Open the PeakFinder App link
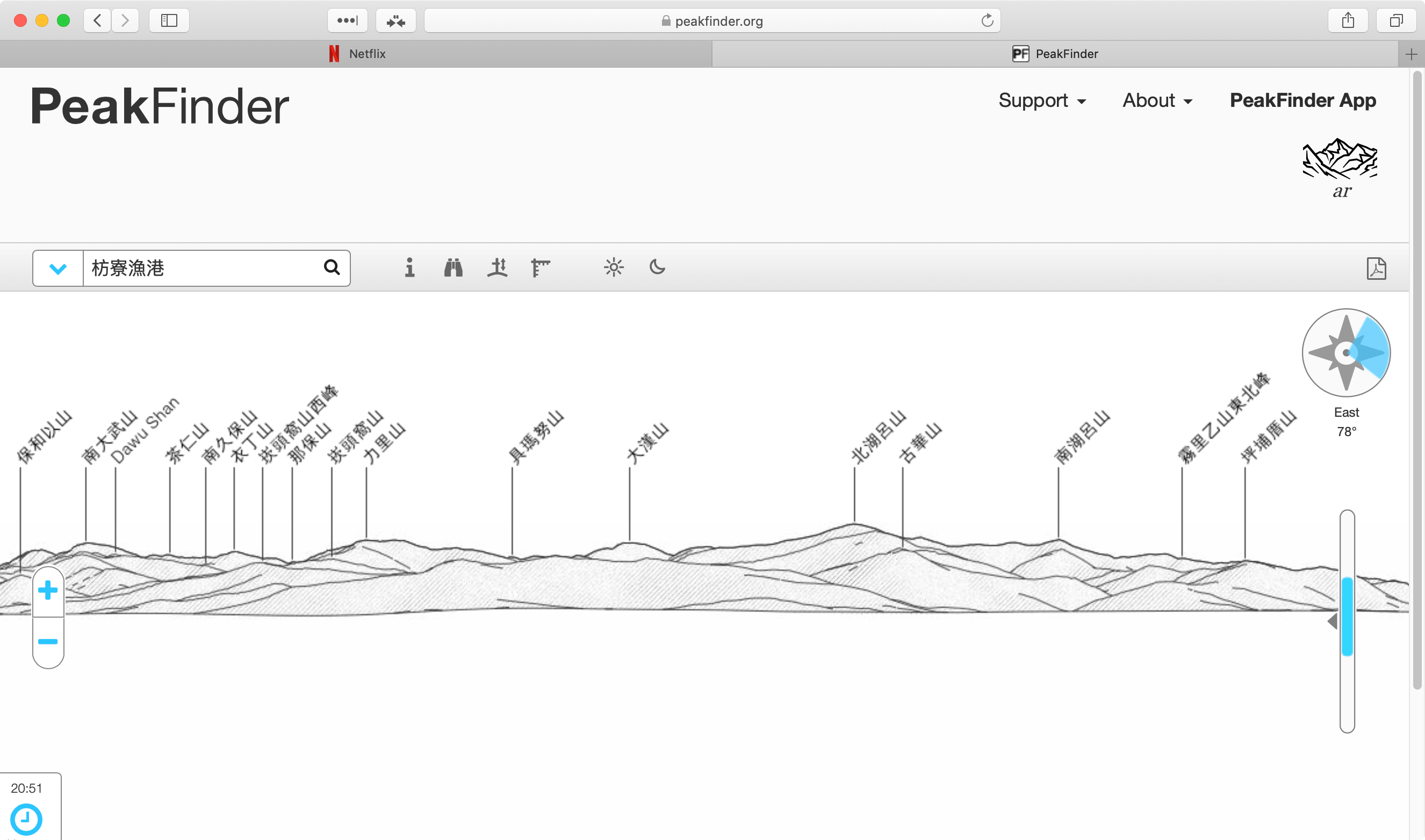1425x840 pixels. point(1302,101)
